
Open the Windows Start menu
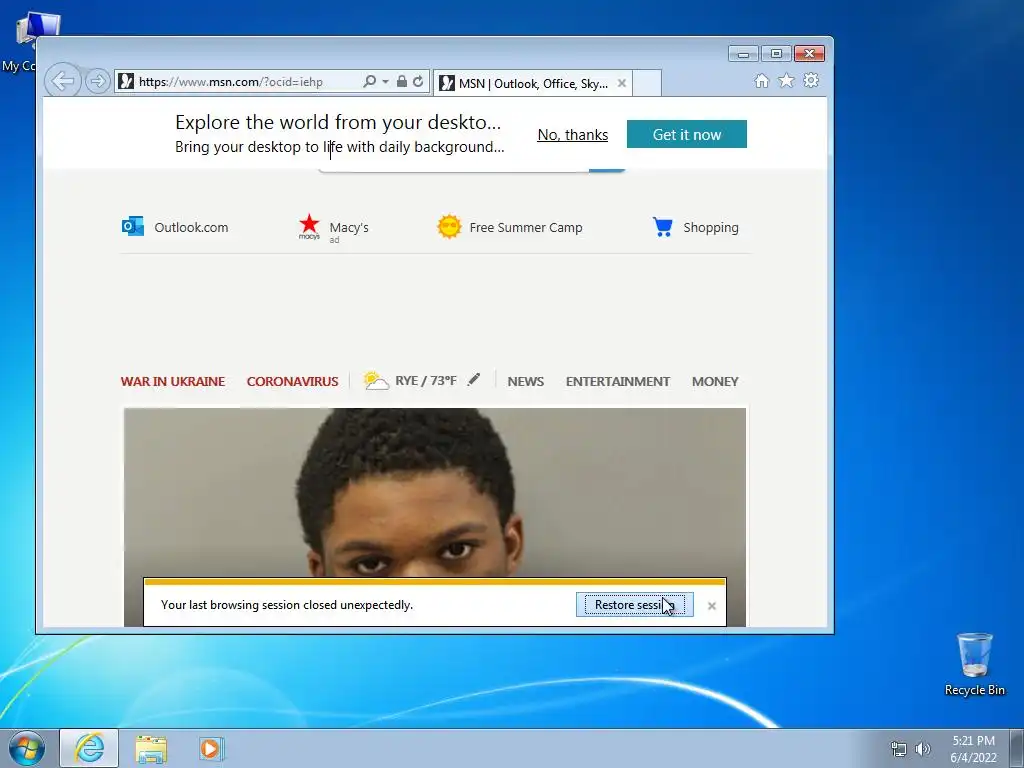click(27, 748)
